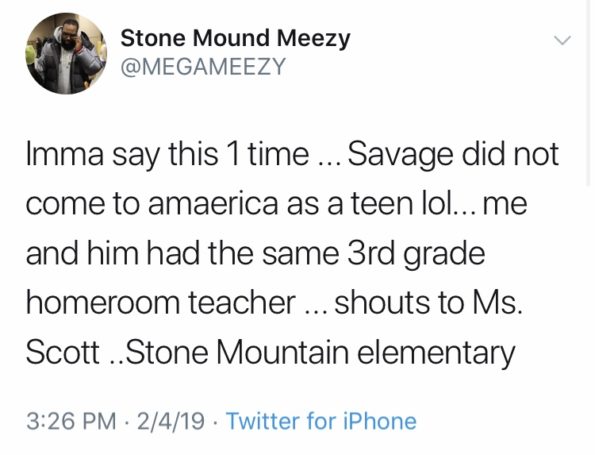Open the tweet options chevron menu
This screenshot has width=595, height=455.
tap(562, 40)
